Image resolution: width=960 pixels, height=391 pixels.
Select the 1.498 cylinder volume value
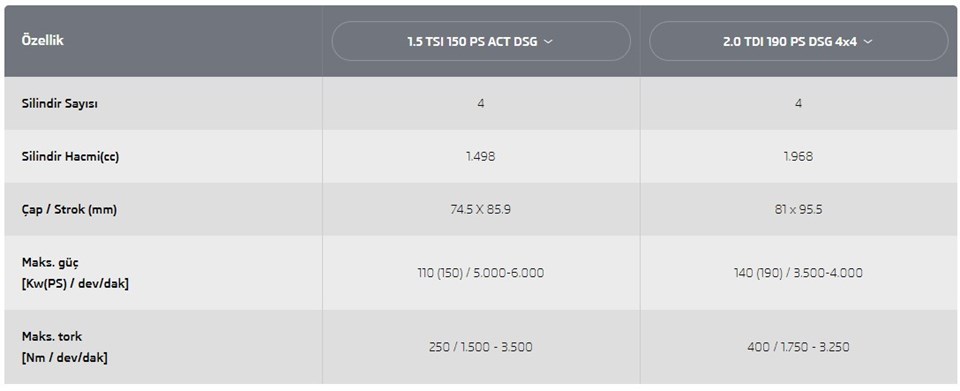tap(481, 157)
